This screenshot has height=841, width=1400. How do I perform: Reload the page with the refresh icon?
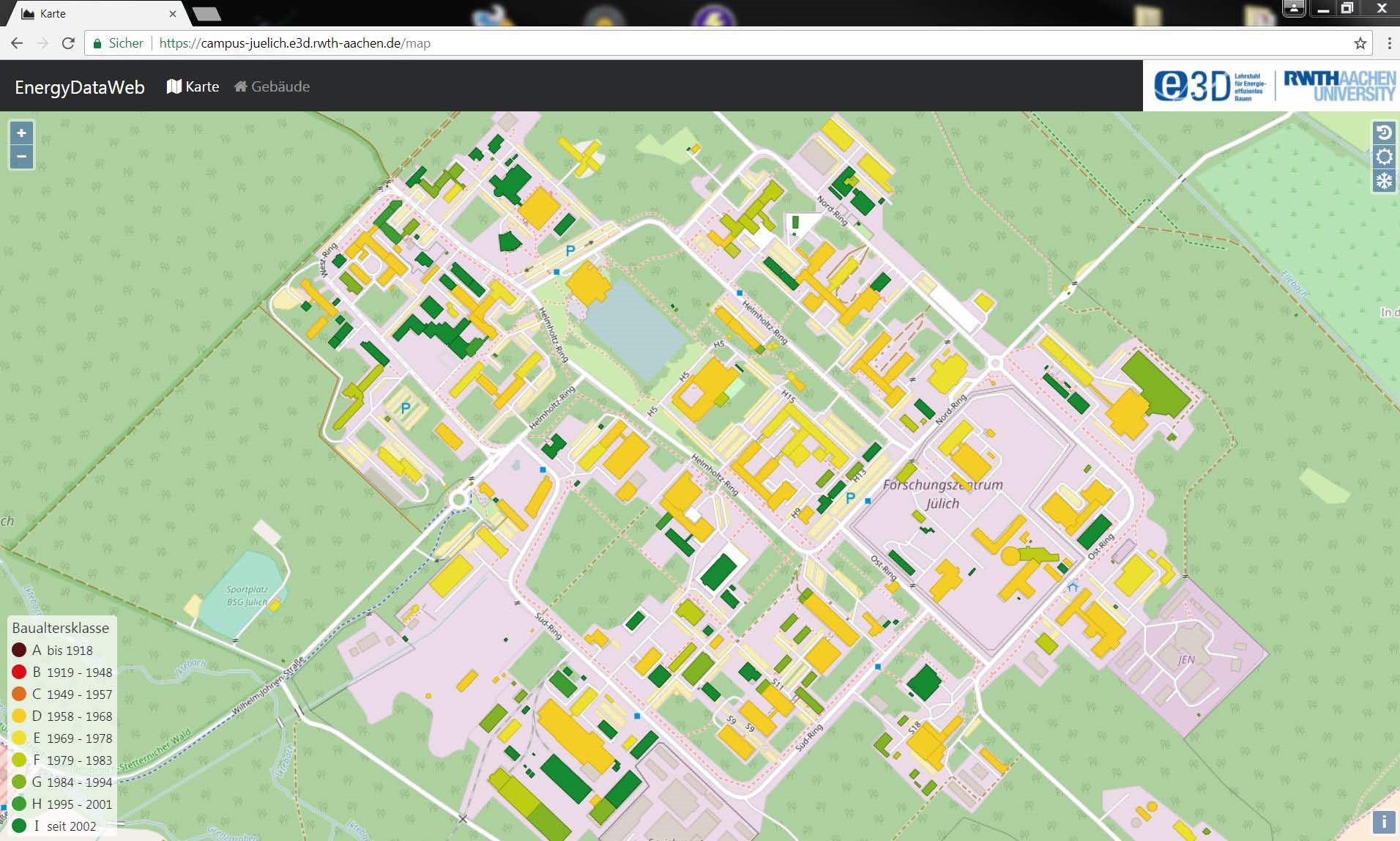(x=68, y=43)
